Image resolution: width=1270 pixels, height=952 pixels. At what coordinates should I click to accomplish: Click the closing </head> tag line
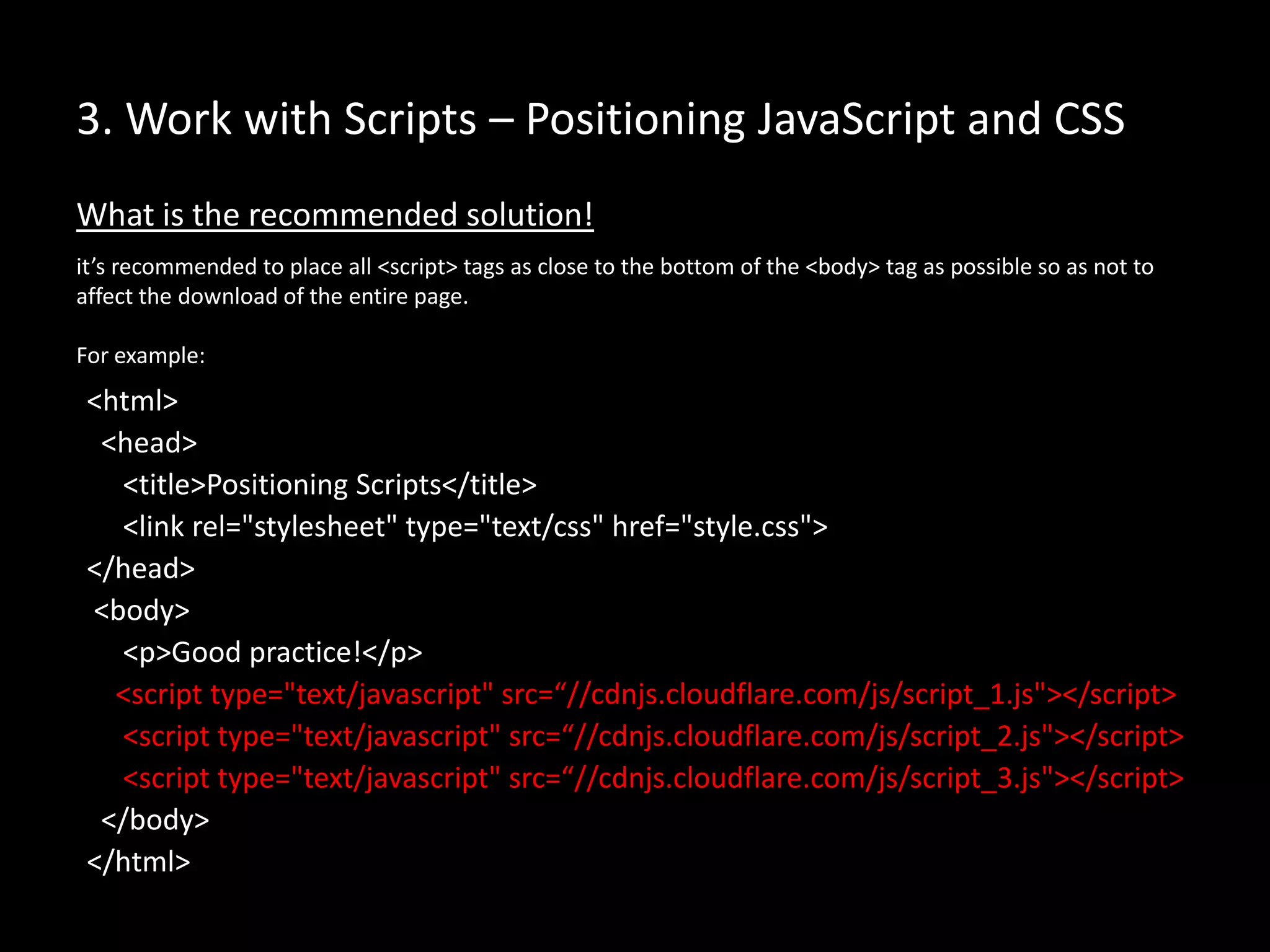141,569
